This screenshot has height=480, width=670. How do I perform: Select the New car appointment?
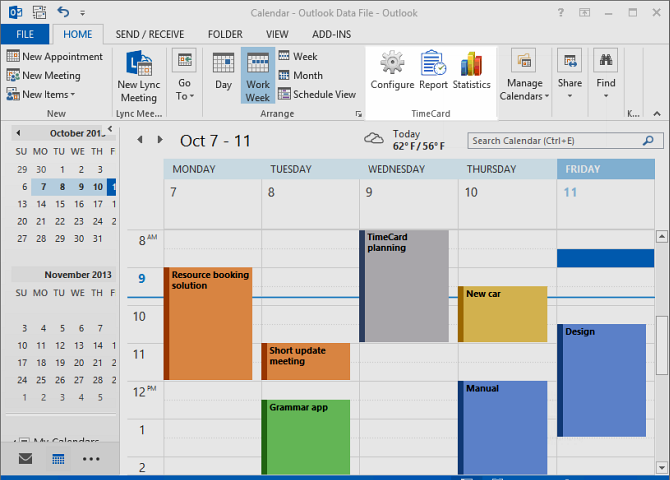click(502, 314)
